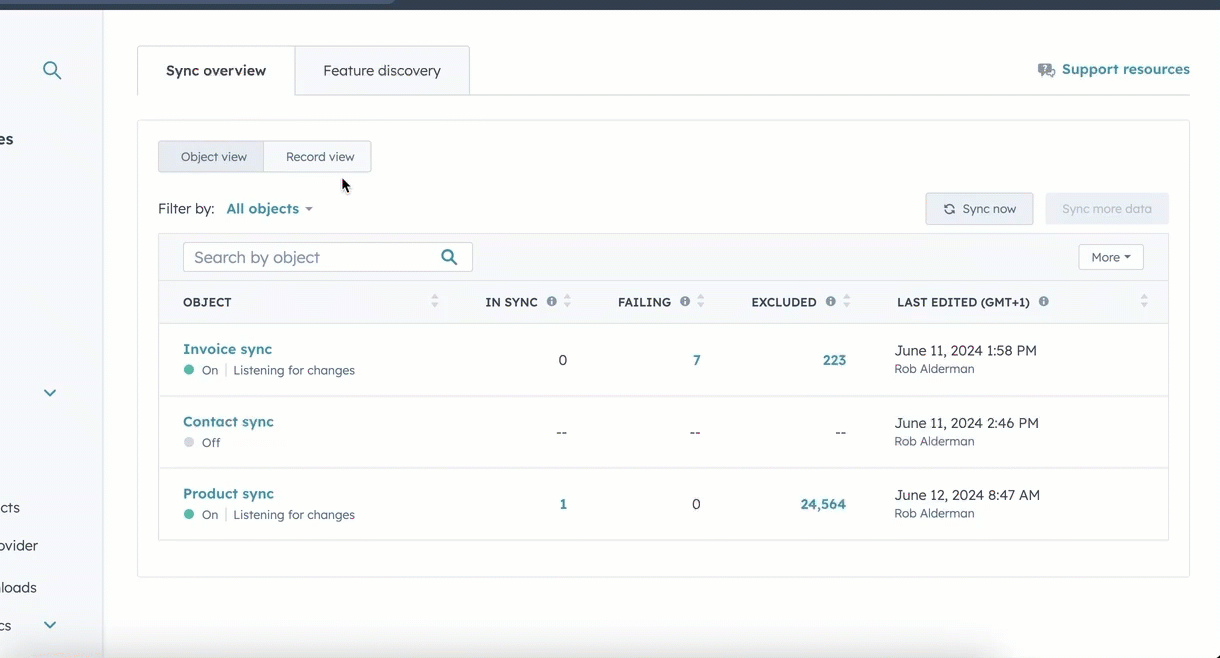Open the Contact sync link
Screen dimensions: 1220x658
tap(228, 421)
